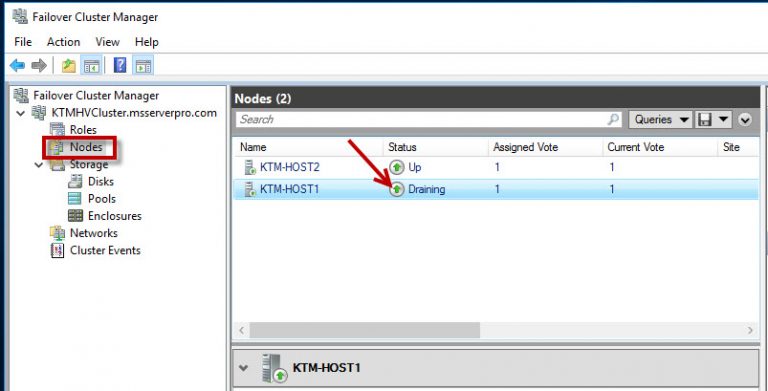The image size is (768, 391).
Task: Click the search magnifier icon
Action: coord(613,119)
